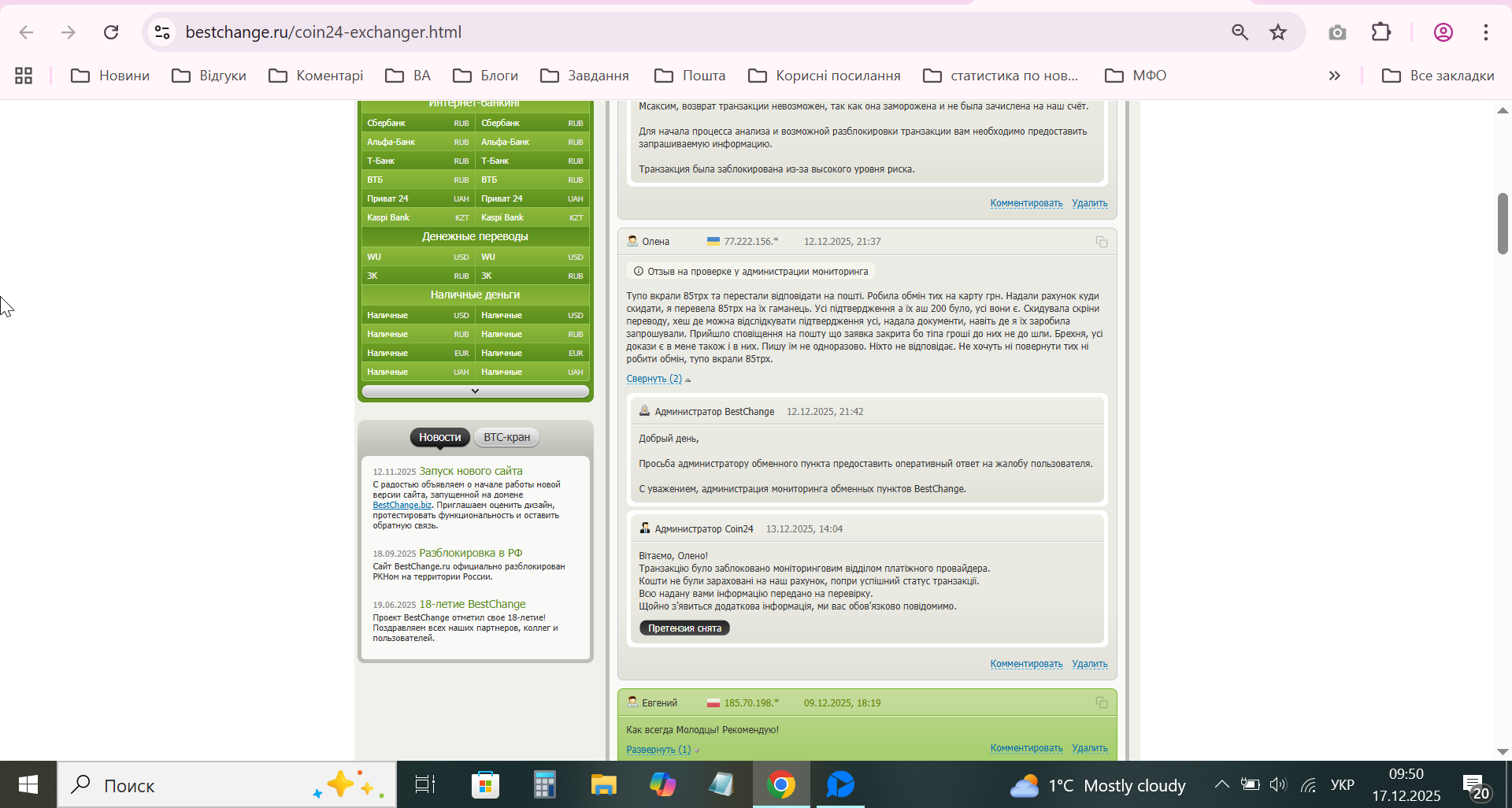Open the Завдання bookmark folder
The image size is (1512, 808).
pos(584,76)
